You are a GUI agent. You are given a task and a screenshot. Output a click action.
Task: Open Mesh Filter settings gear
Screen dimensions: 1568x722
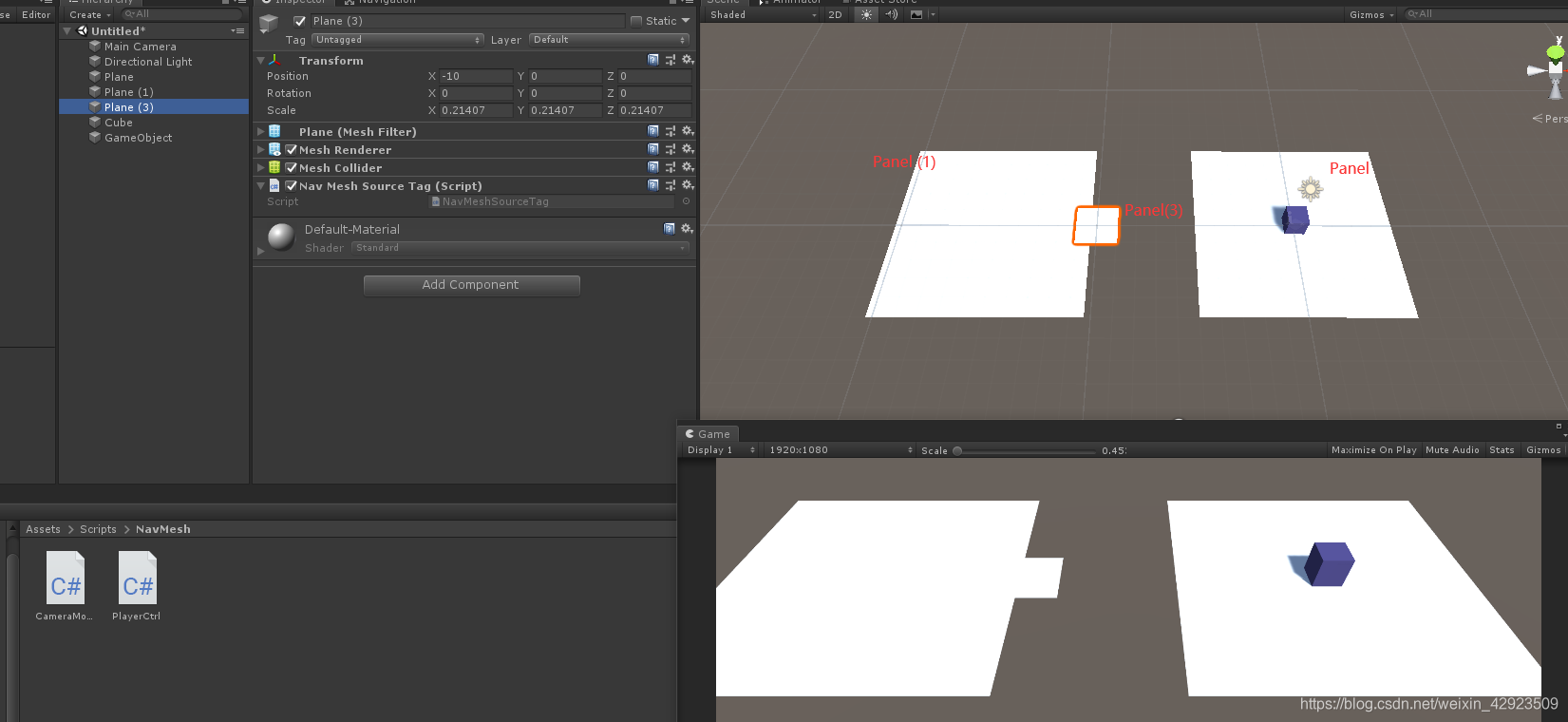tap(688, 131)
